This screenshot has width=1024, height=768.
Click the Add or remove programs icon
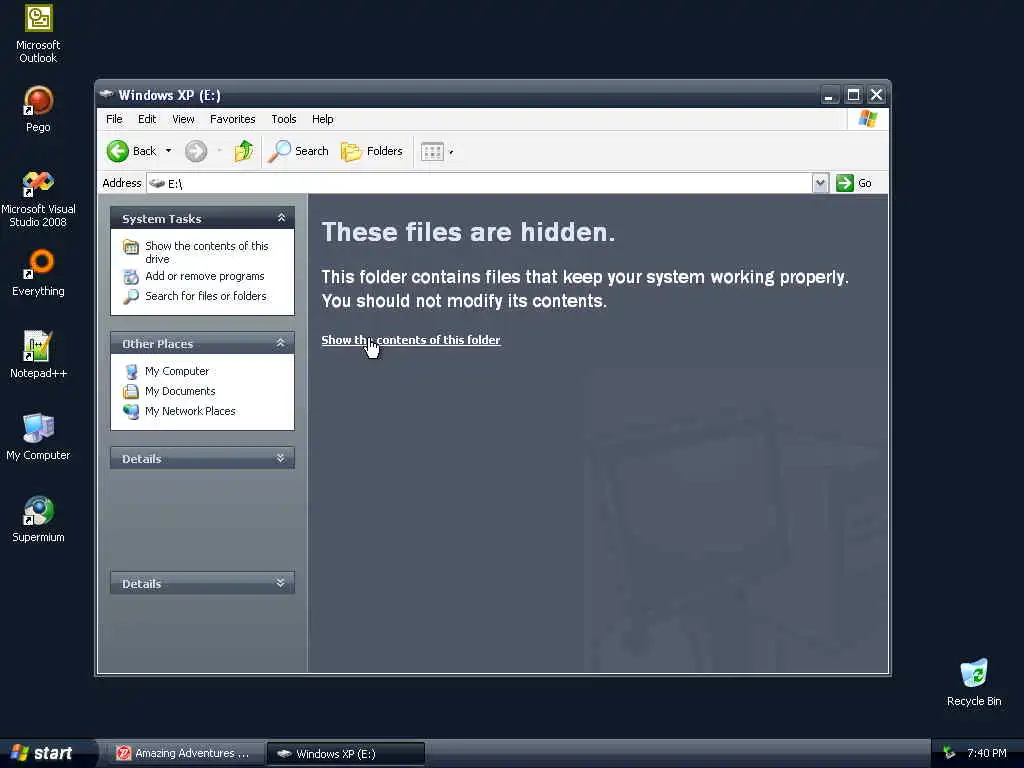tap(131, 277)
